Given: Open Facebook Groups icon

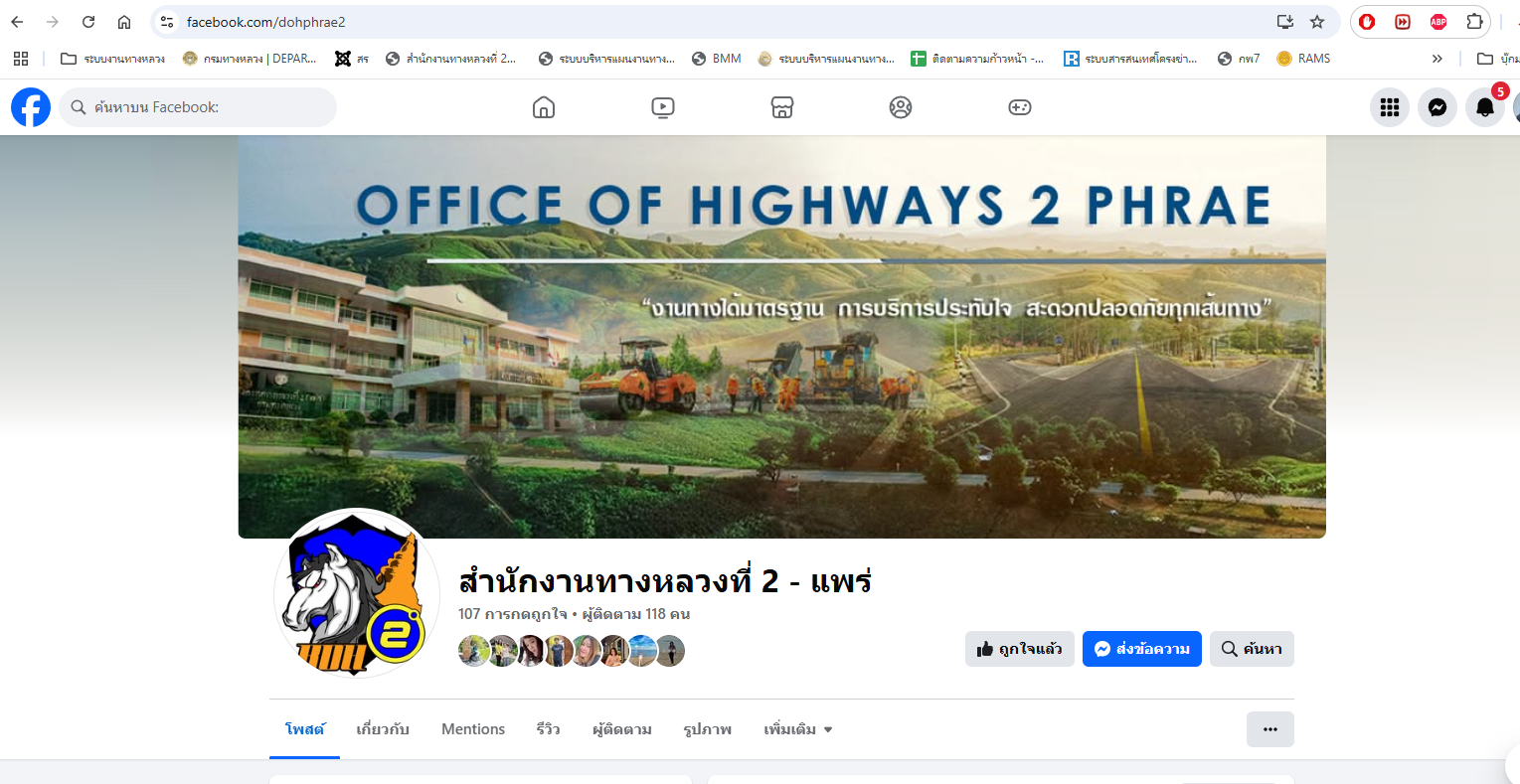Looking at the screenshot, I should pyautogui.click(x=901, y=107).
